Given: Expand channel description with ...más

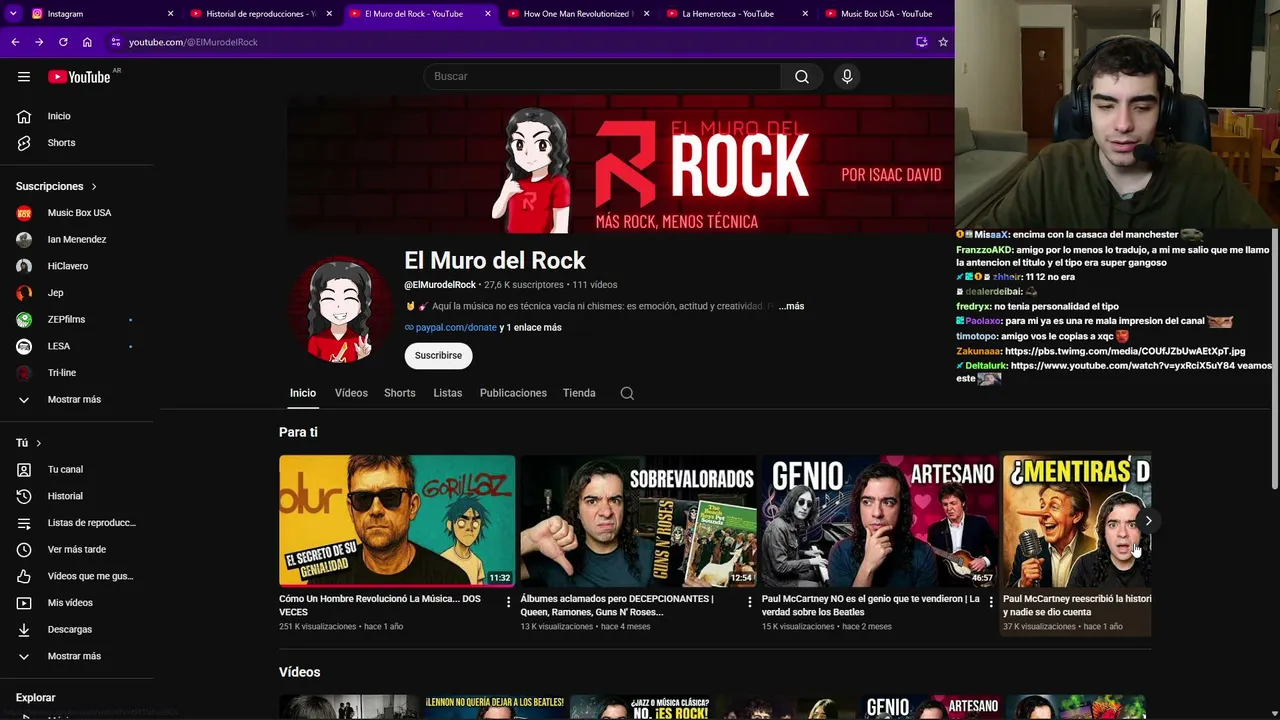Looking at the screenshot, I should pos(791,306).
